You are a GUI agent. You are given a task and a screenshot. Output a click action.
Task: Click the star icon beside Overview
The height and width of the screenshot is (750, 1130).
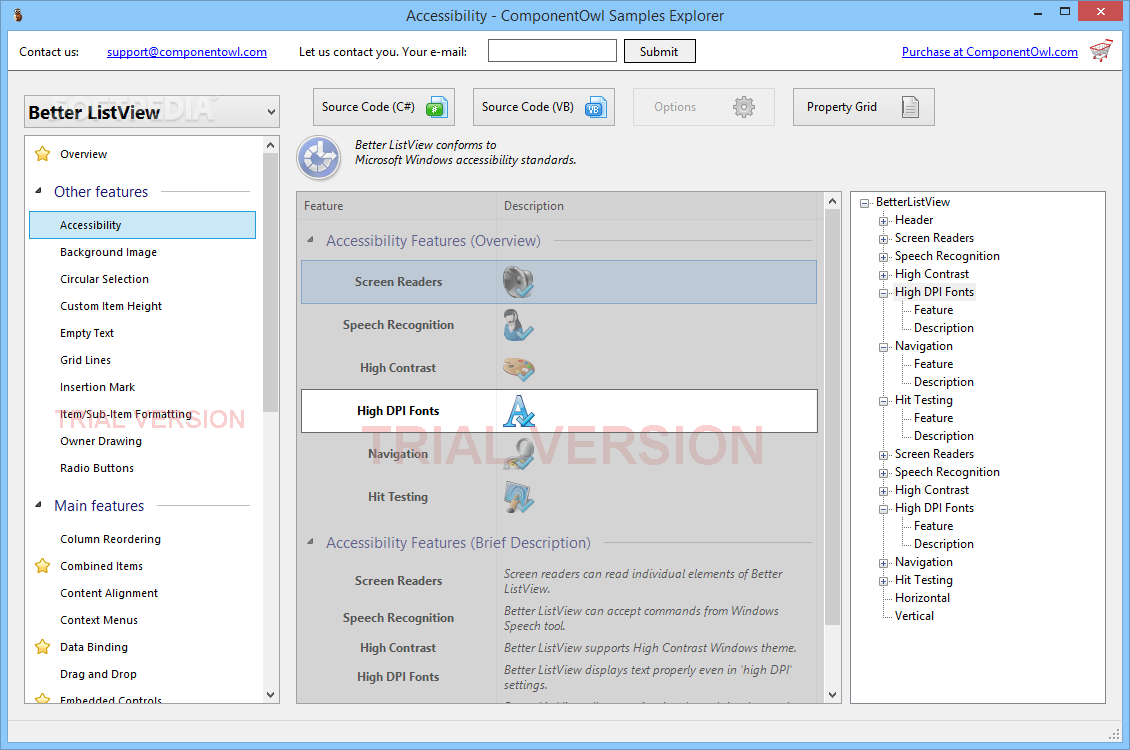point(43,153)
